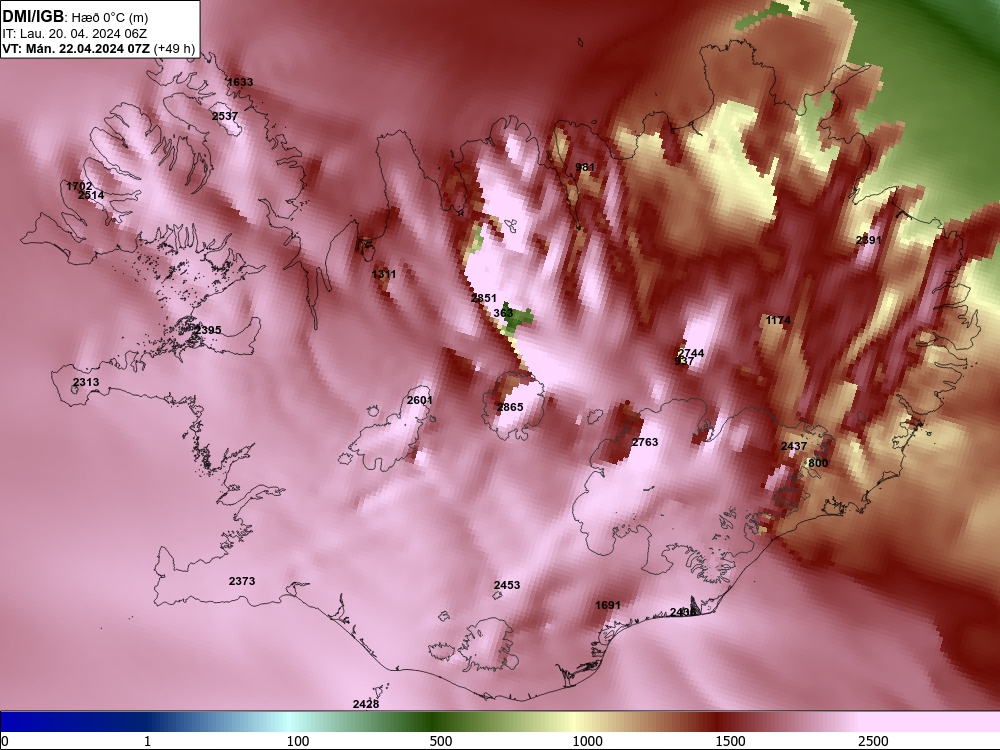
Task: Click the legend label 2500
Action: pyautogui.click(x=873, y=741)
